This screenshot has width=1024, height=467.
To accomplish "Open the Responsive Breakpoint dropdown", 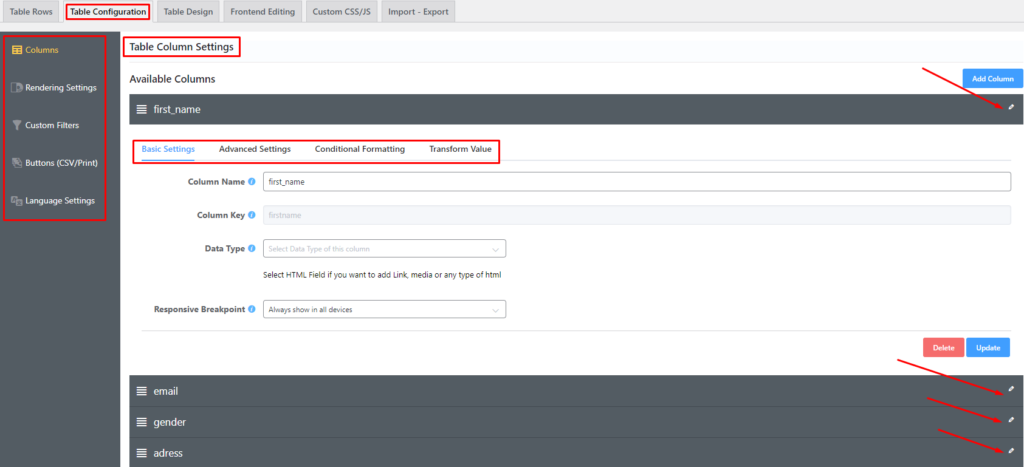I will click(x=384, y=309).
